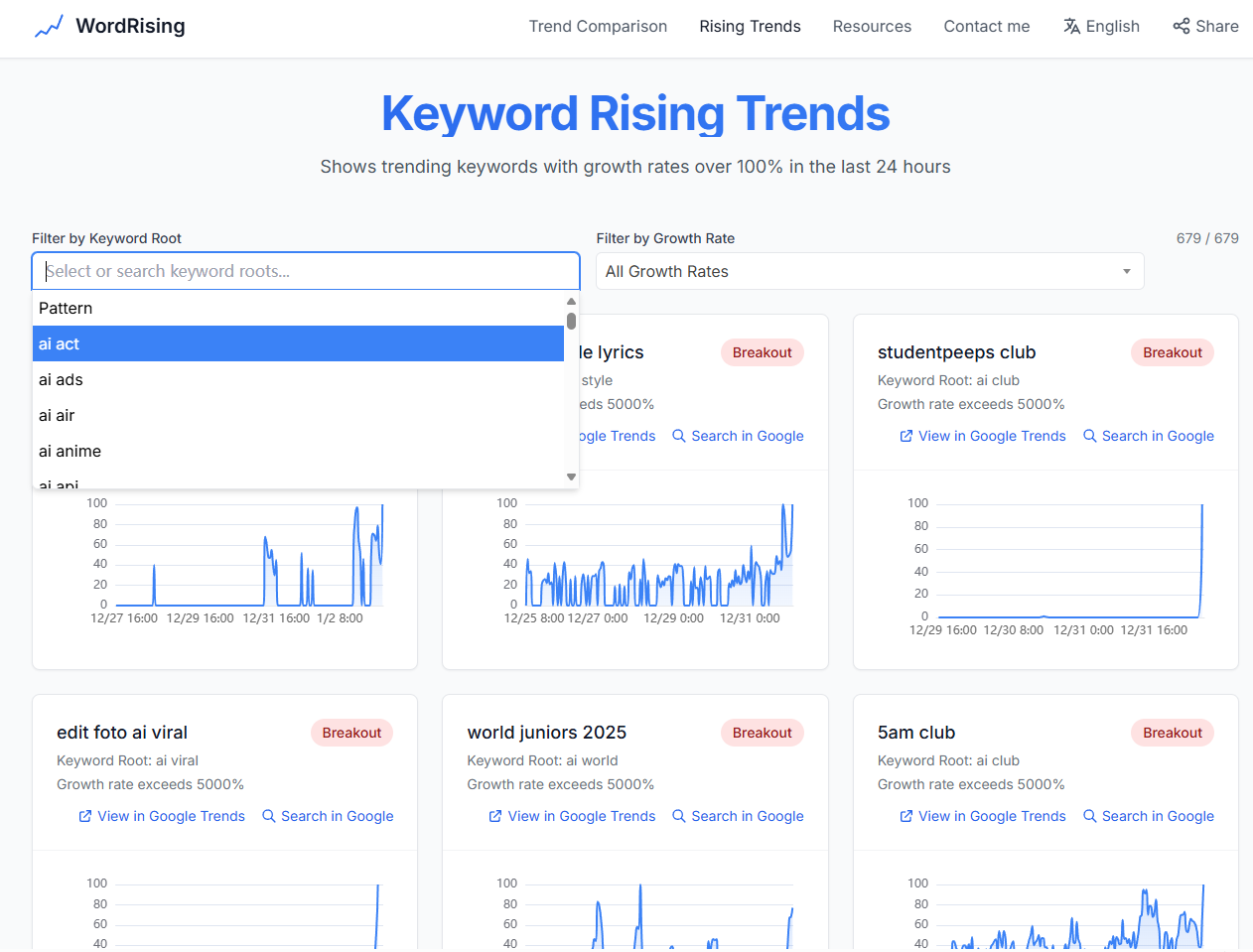Image resolution: width=1253 pixels, height=952 pixels.
Task: Choose the 'ai ads' keyword root
Action: [x=298, y=379]
